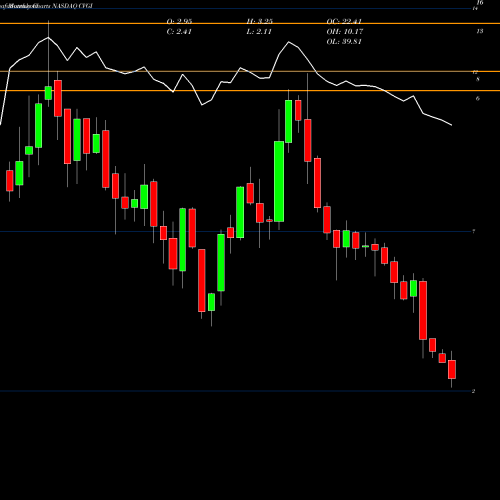The image size is (500, 500).
Task: Select the high value H: 3.25
Action: 260,21
